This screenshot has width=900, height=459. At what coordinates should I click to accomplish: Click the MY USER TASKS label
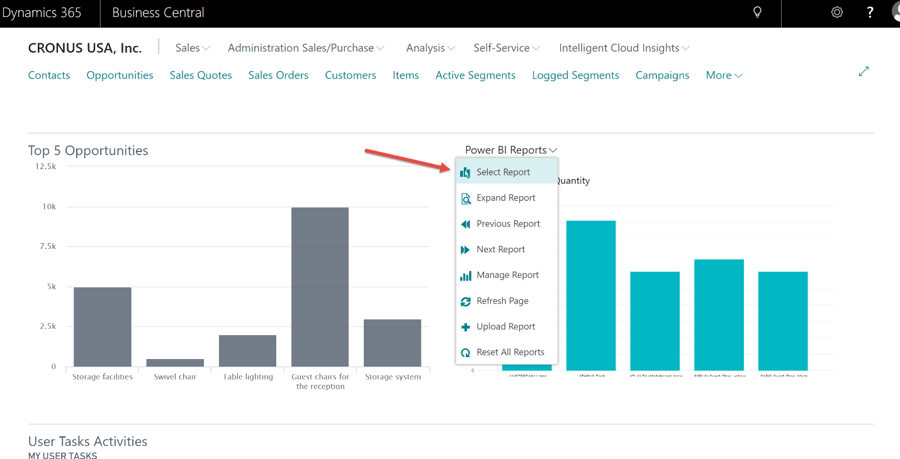[63, 456]
